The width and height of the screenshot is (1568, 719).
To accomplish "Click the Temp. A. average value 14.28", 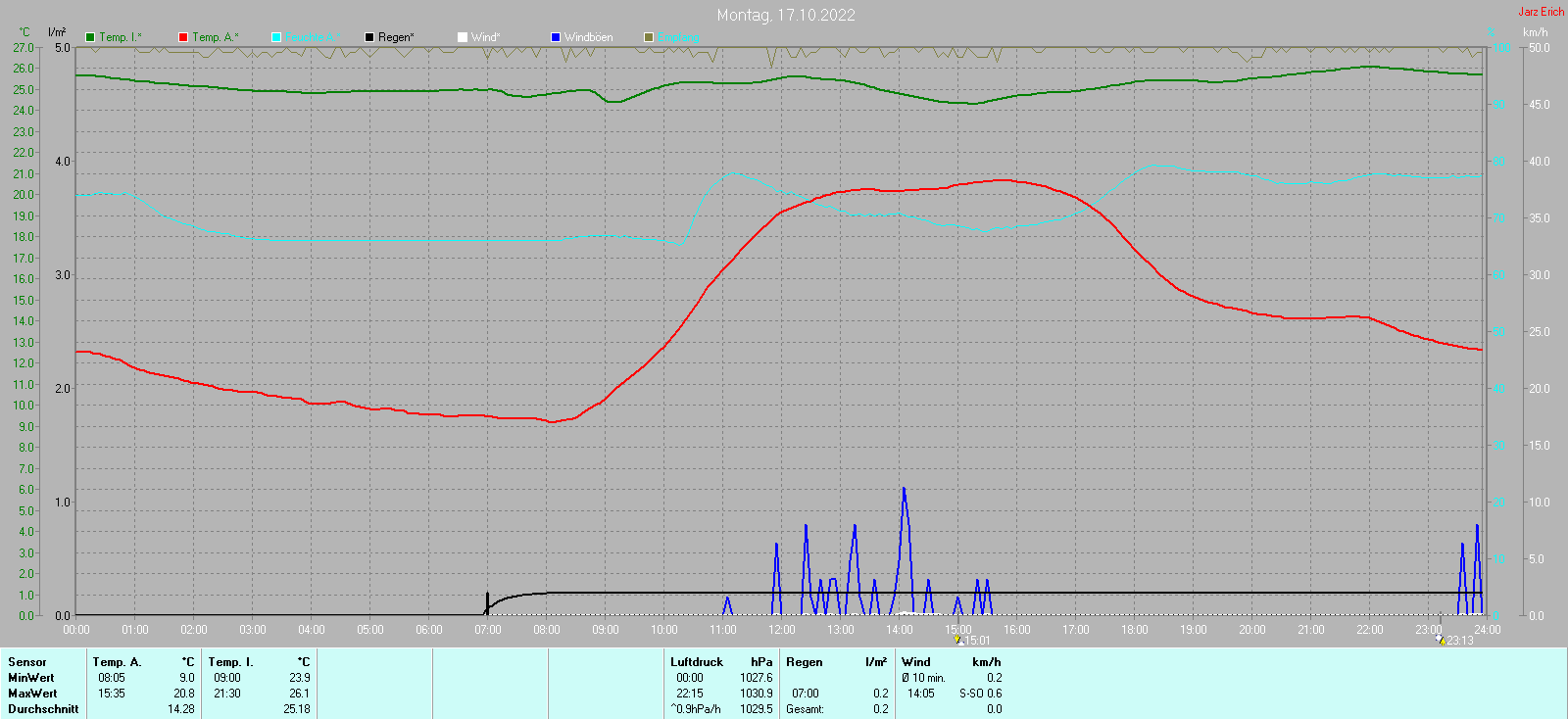I will (181, 709).
